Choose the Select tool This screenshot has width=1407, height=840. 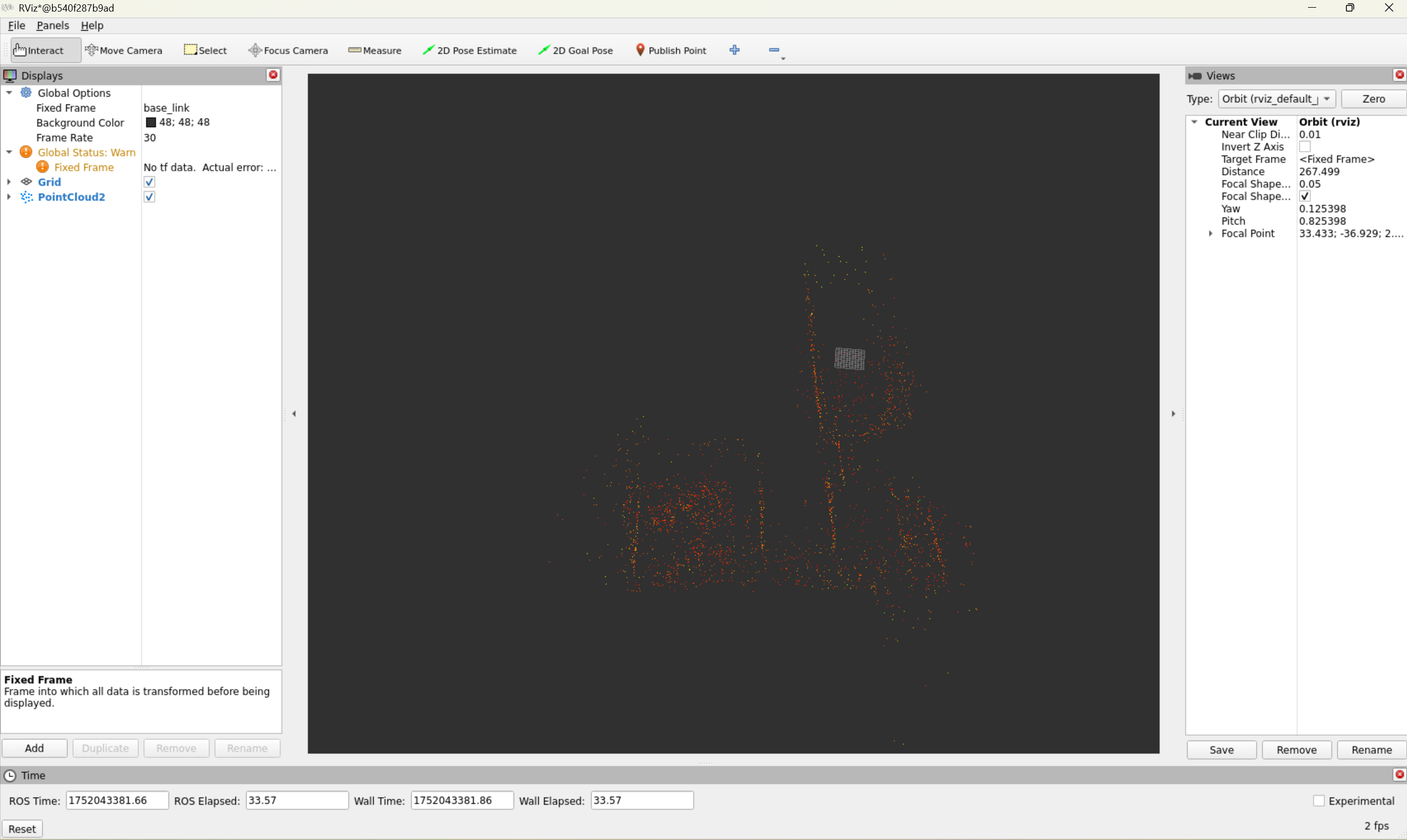pyautogui.click(x=206, y=51)
